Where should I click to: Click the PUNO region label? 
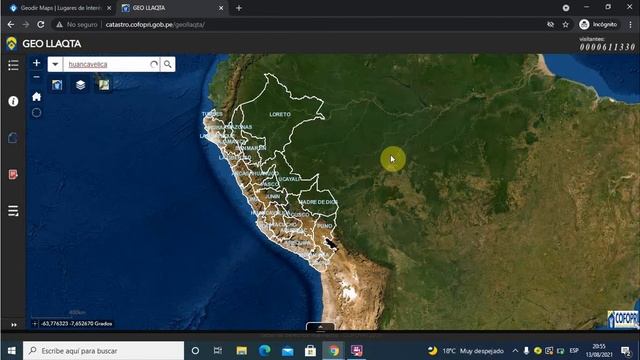pos(324,226)
